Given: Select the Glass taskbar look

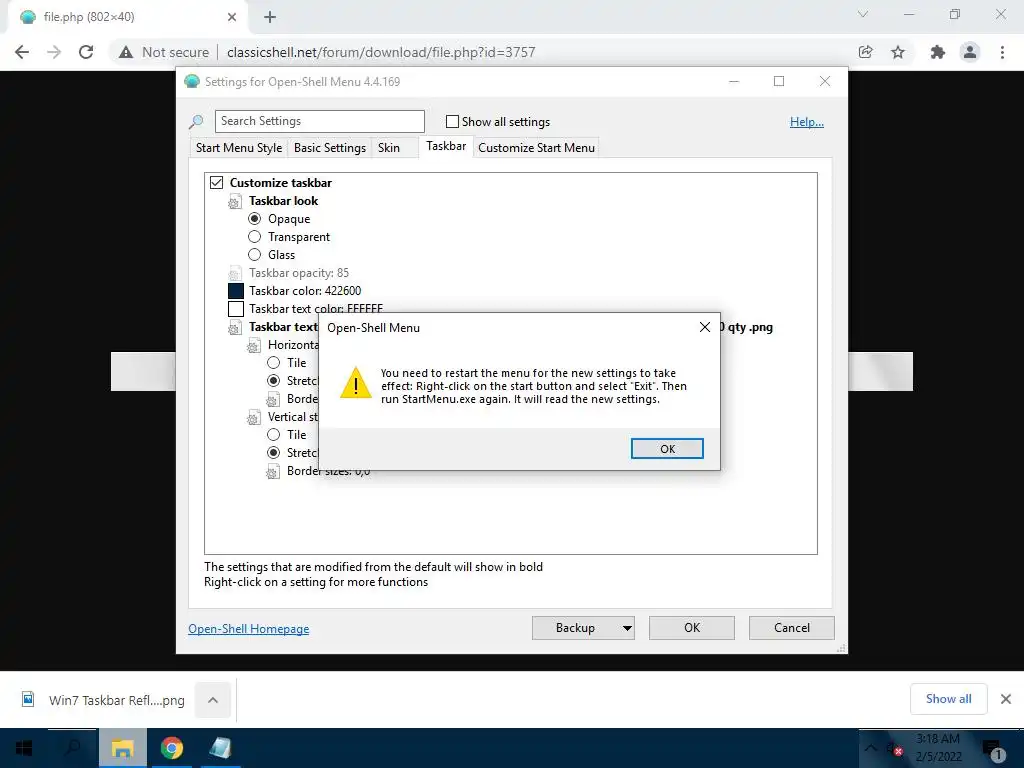Looking at the screenshot, I should click(255, 255).
